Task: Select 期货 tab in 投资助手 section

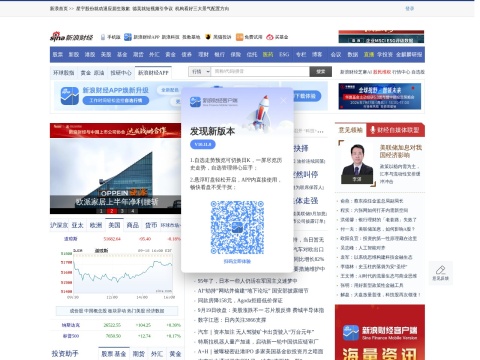Action: 138,354
